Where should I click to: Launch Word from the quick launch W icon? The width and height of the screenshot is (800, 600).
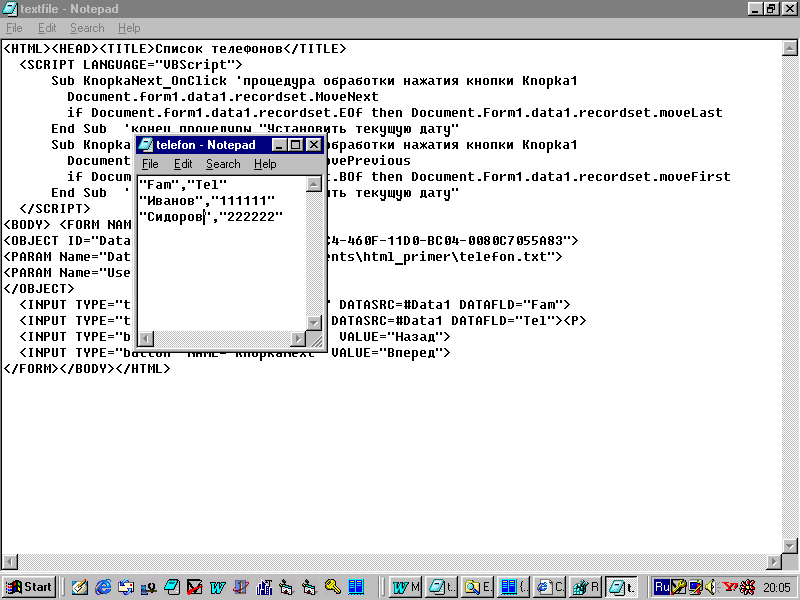pos(217,587)
